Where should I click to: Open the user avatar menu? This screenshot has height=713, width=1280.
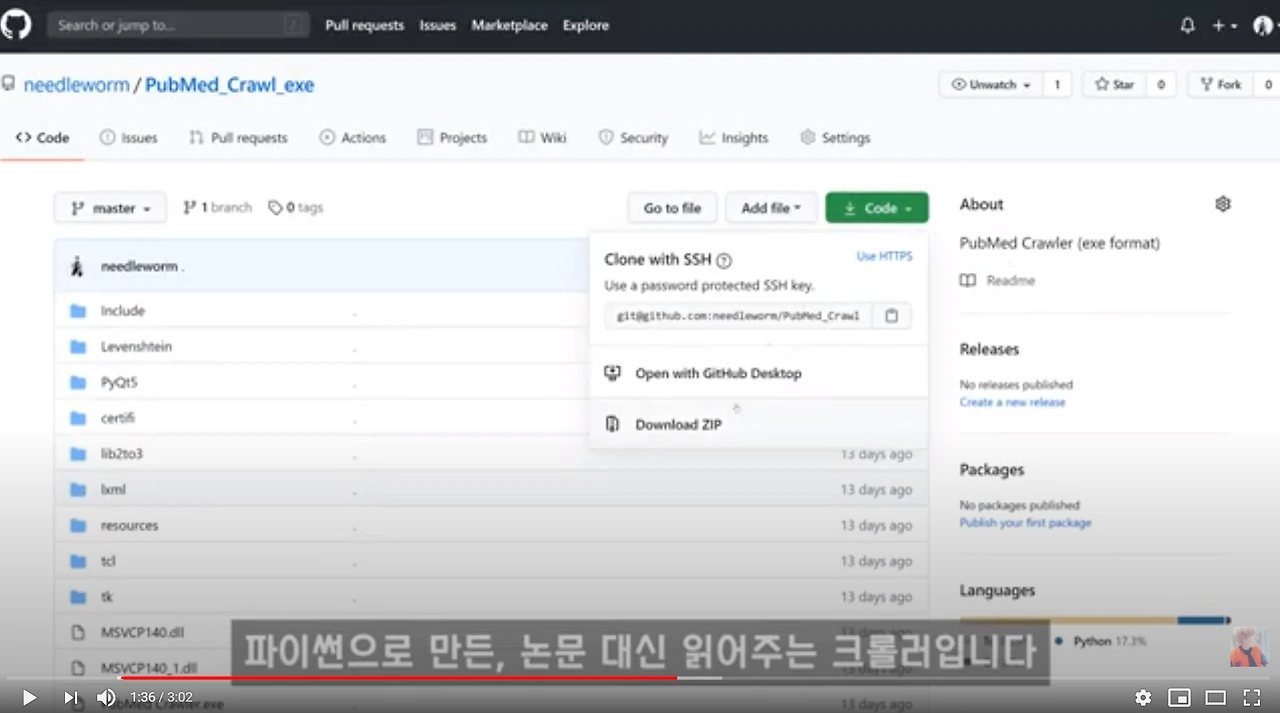click(x=1264, y=26)
